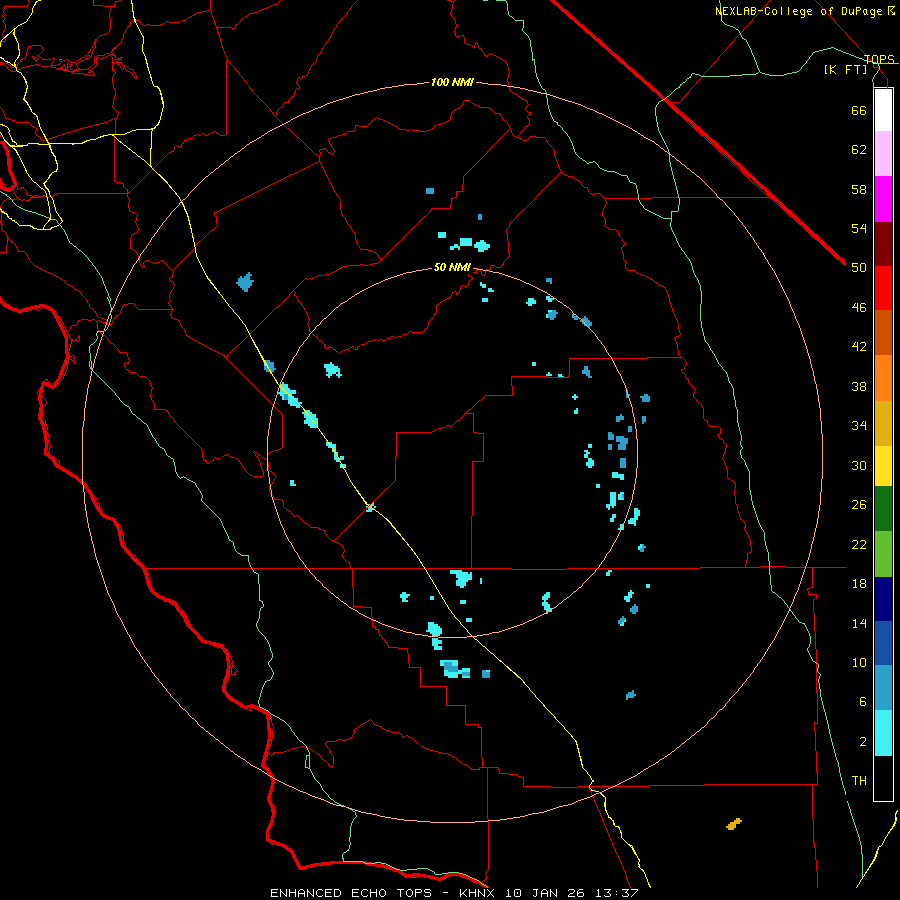900x900 pixels.
Task: Click the TH legend label
Action: pos(859,781)
